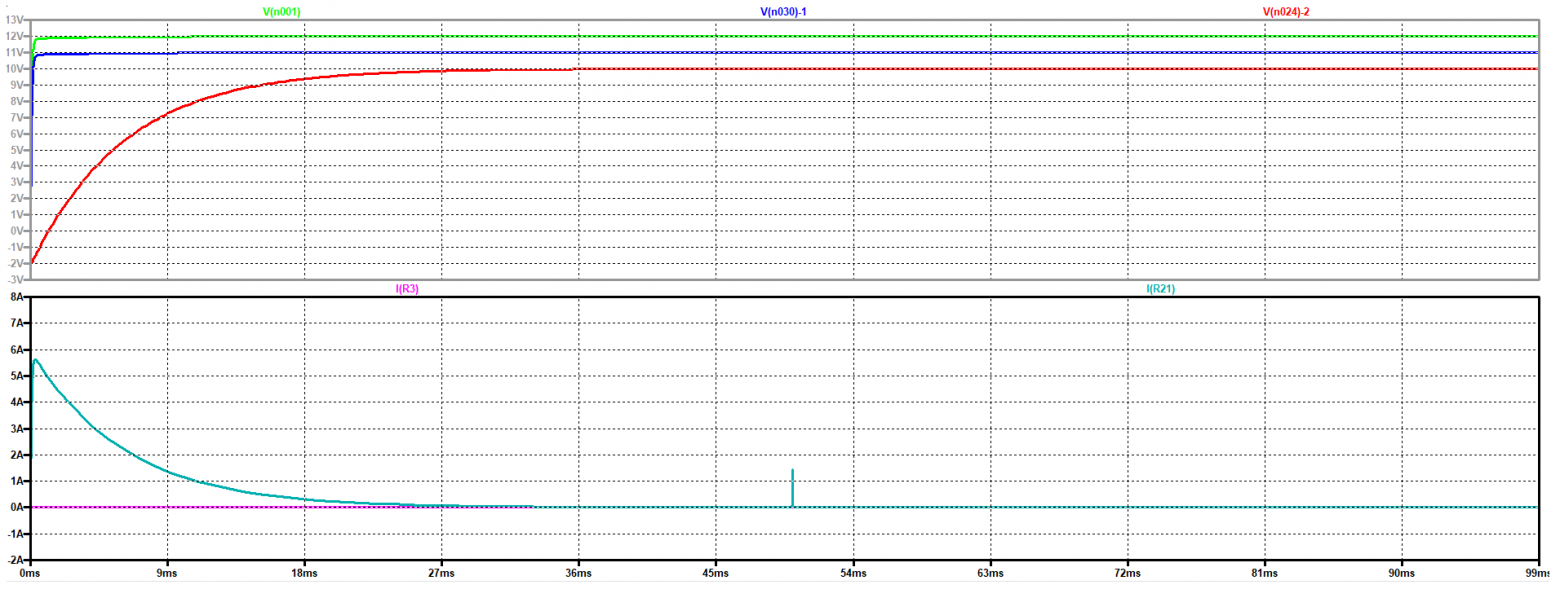Image resolution: width=1560 pixels, height=598 pixels.
Task: Click the magenta I(R3) trace label
Action: tap(407, 289)
